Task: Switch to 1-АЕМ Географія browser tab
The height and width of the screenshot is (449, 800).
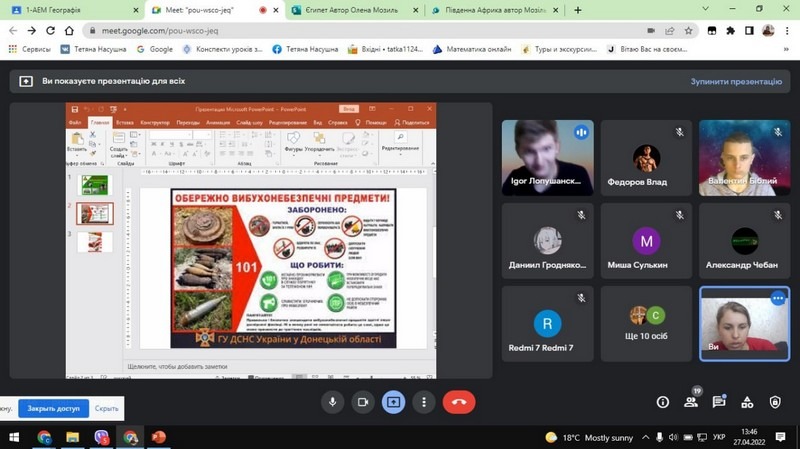Action: (73, 10)
